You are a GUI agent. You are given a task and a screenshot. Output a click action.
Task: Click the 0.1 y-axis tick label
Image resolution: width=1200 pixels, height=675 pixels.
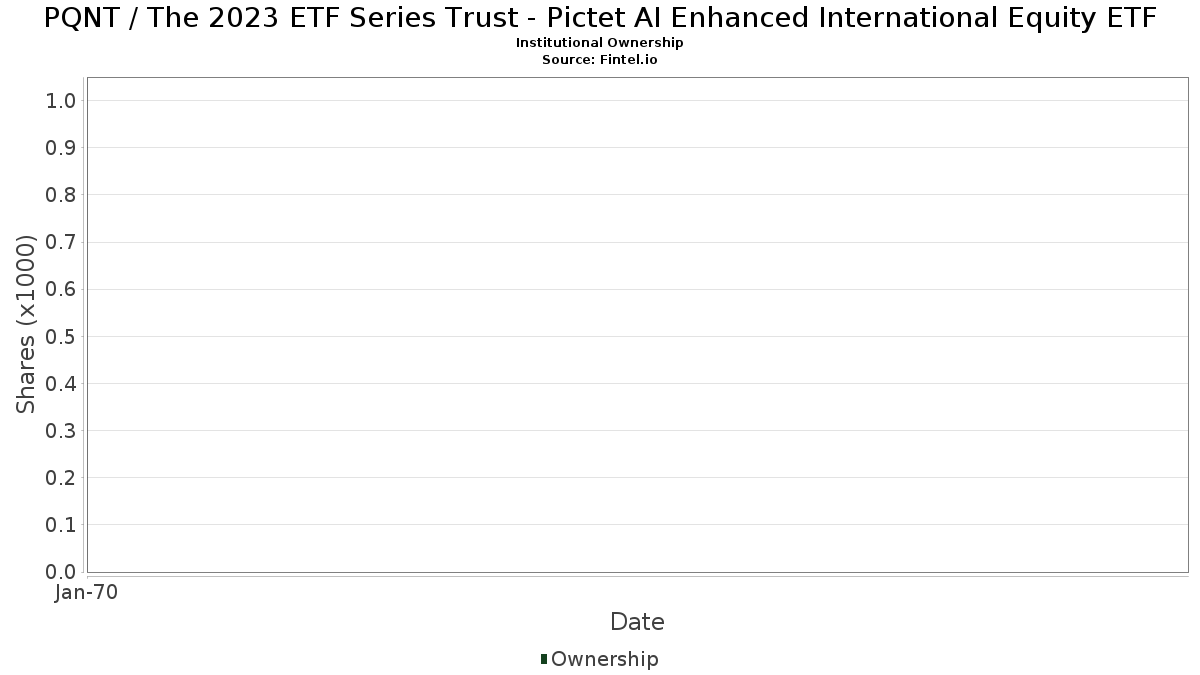pyautogui.click(x=61, y=525)
